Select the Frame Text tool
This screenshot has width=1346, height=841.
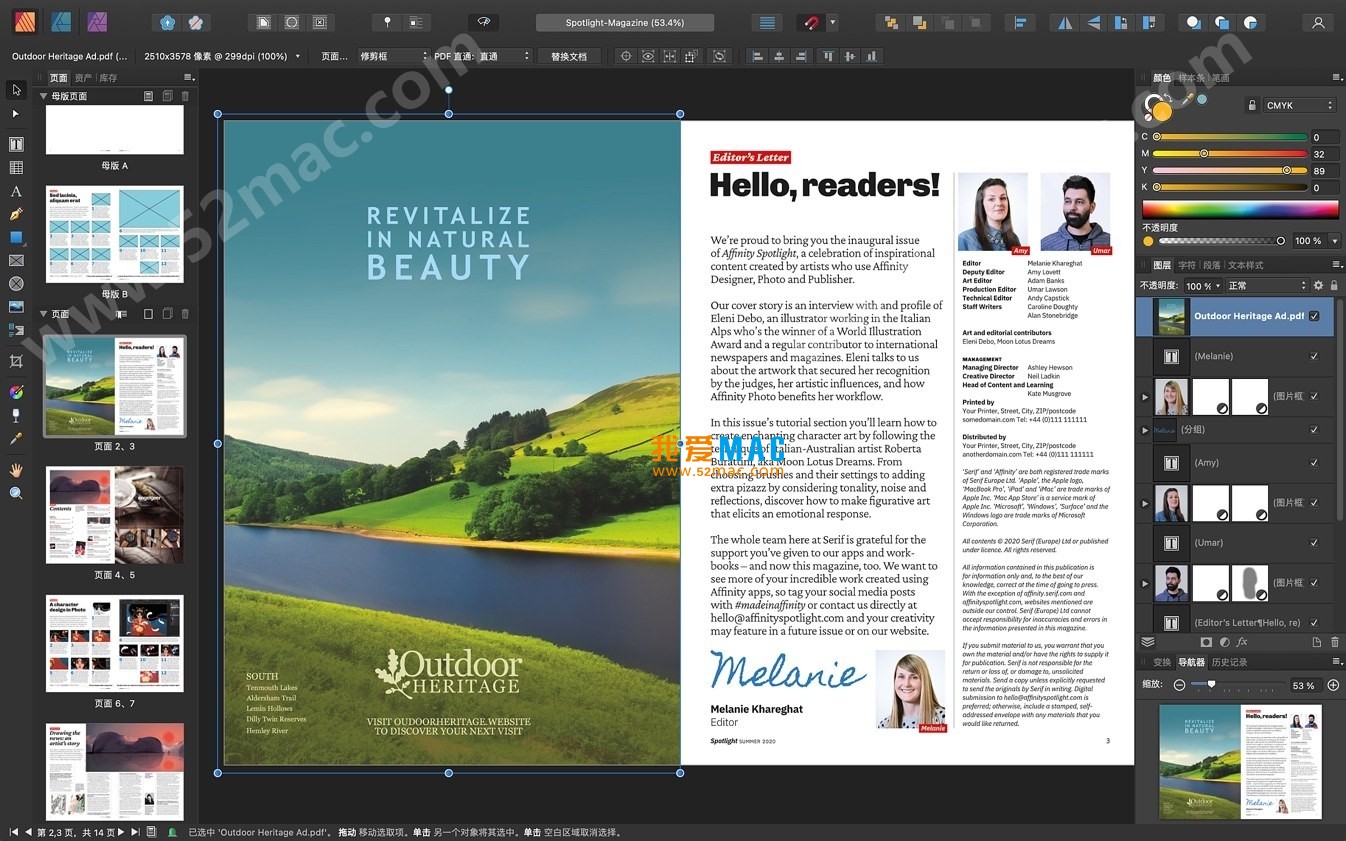(16, 144)
